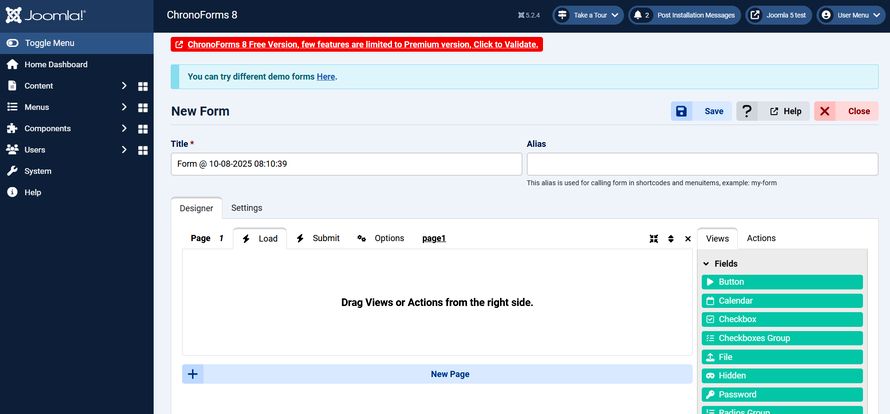
Task: Expand the Content menu chevron
Action: 124,86
